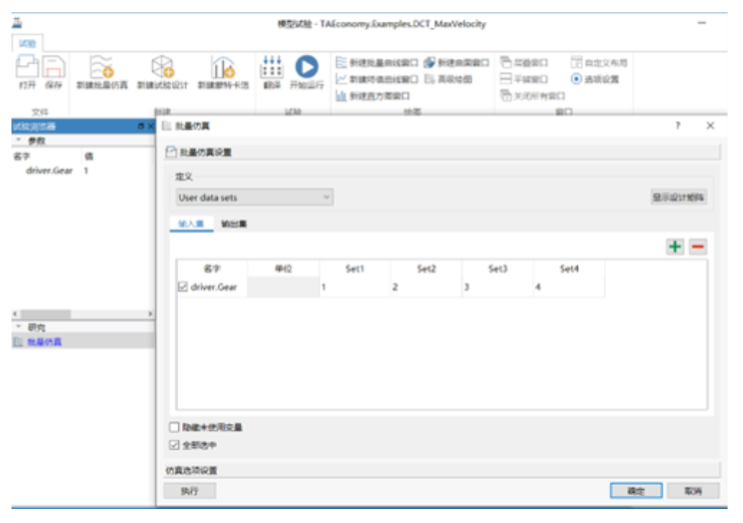This screenshot has width=743, height=523.
Task: Start the run with the blue play button
Action: (x=307, y=72)
